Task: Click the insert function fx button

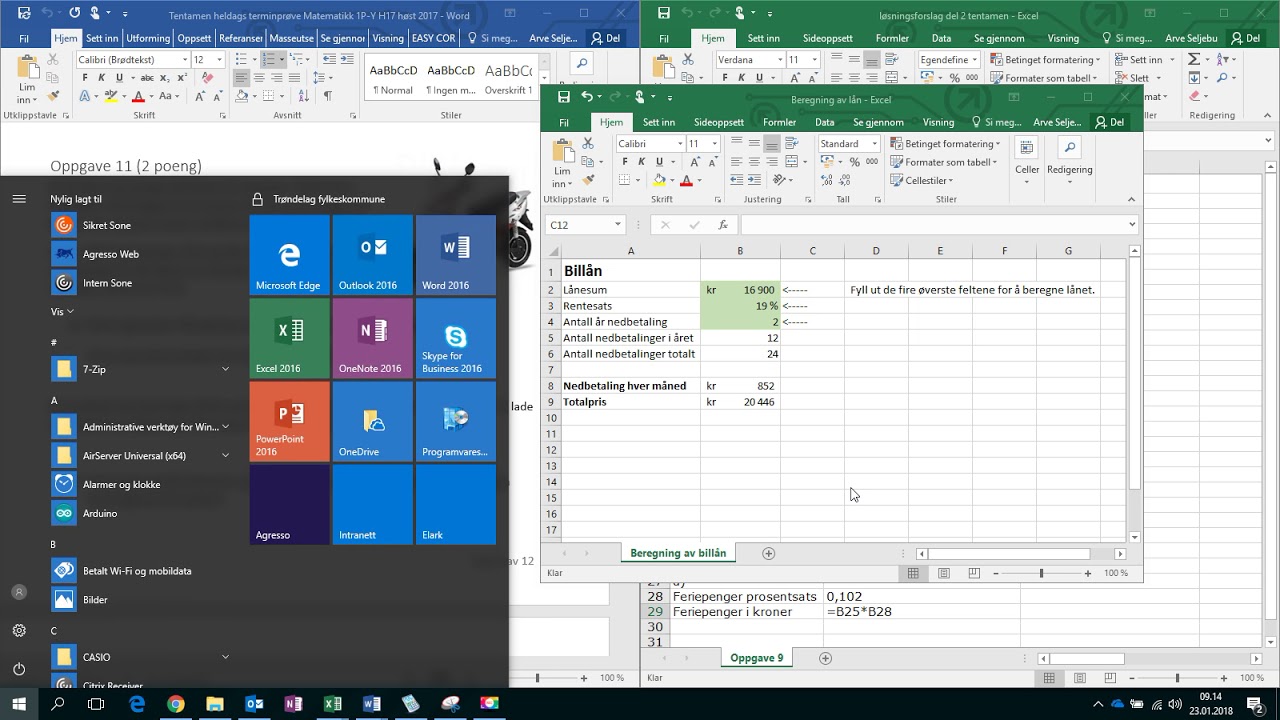Action: (x=722, y=225)
